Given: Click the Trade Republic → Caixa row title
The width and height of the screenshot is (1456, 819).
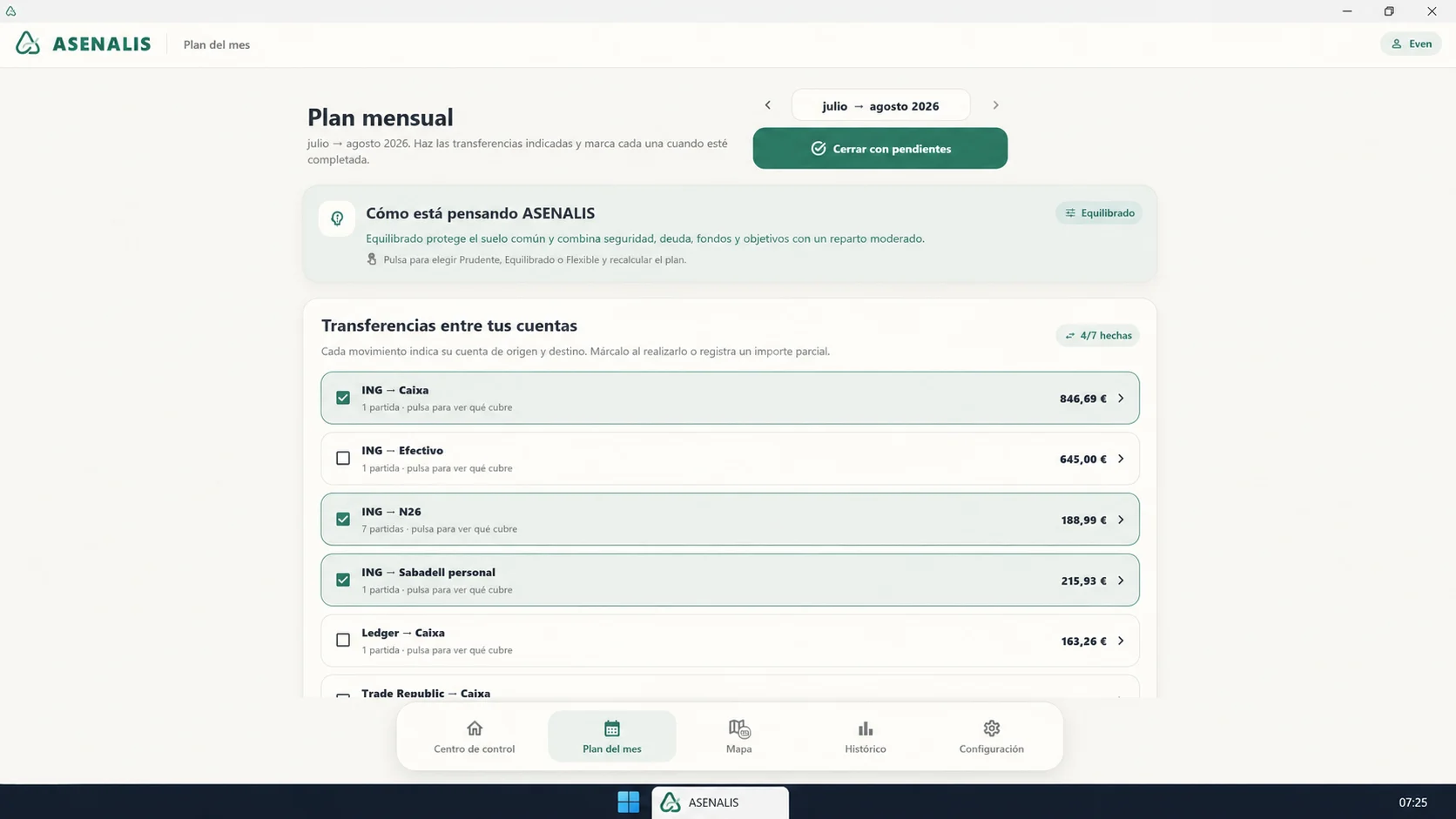Looking at the screenshot, I should point(426,693).
